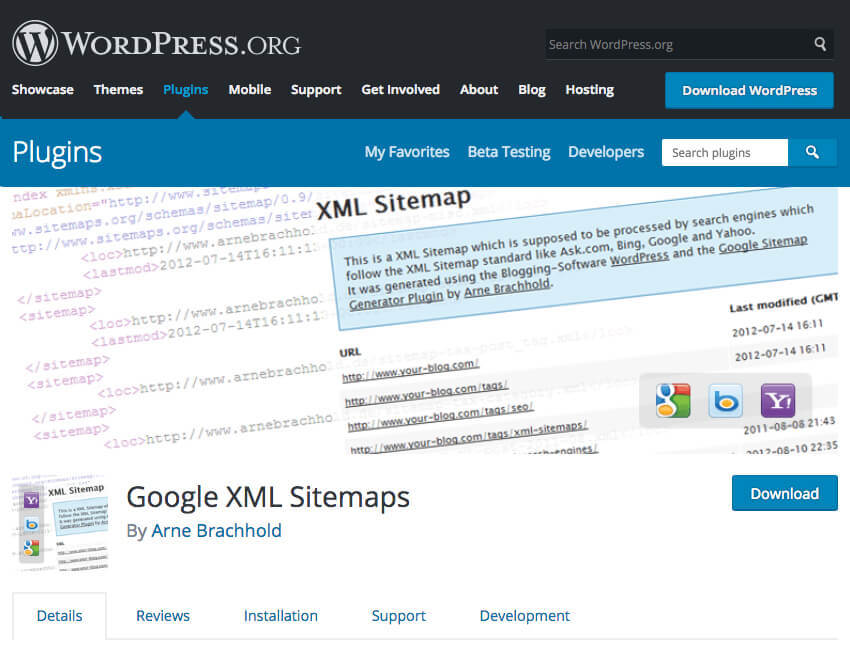
Task: Open the Google XML Sitemaps plugin thumbnail
Action: pyautogui.click(x=60, y=523)
